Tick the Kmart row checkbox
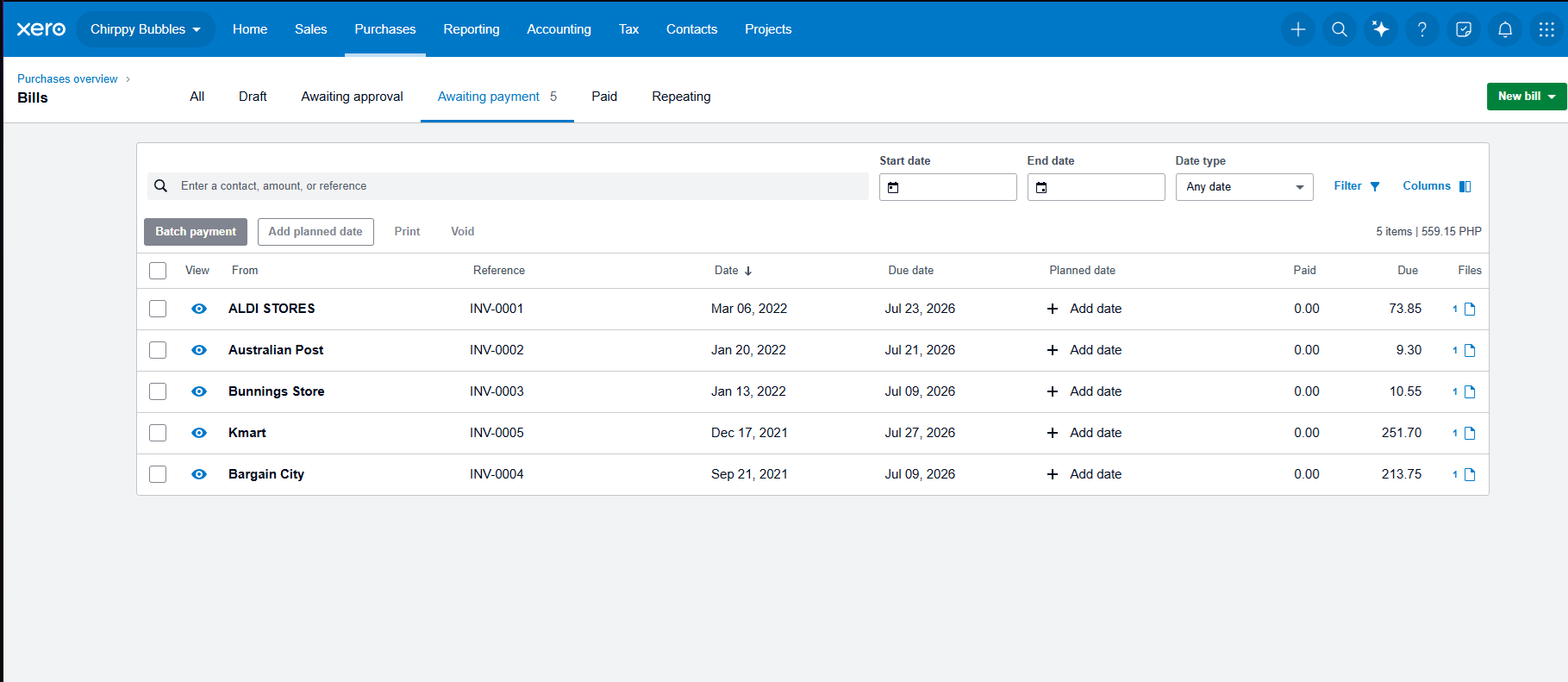This screenshot has width=1568, height=682. click(158, 433)
